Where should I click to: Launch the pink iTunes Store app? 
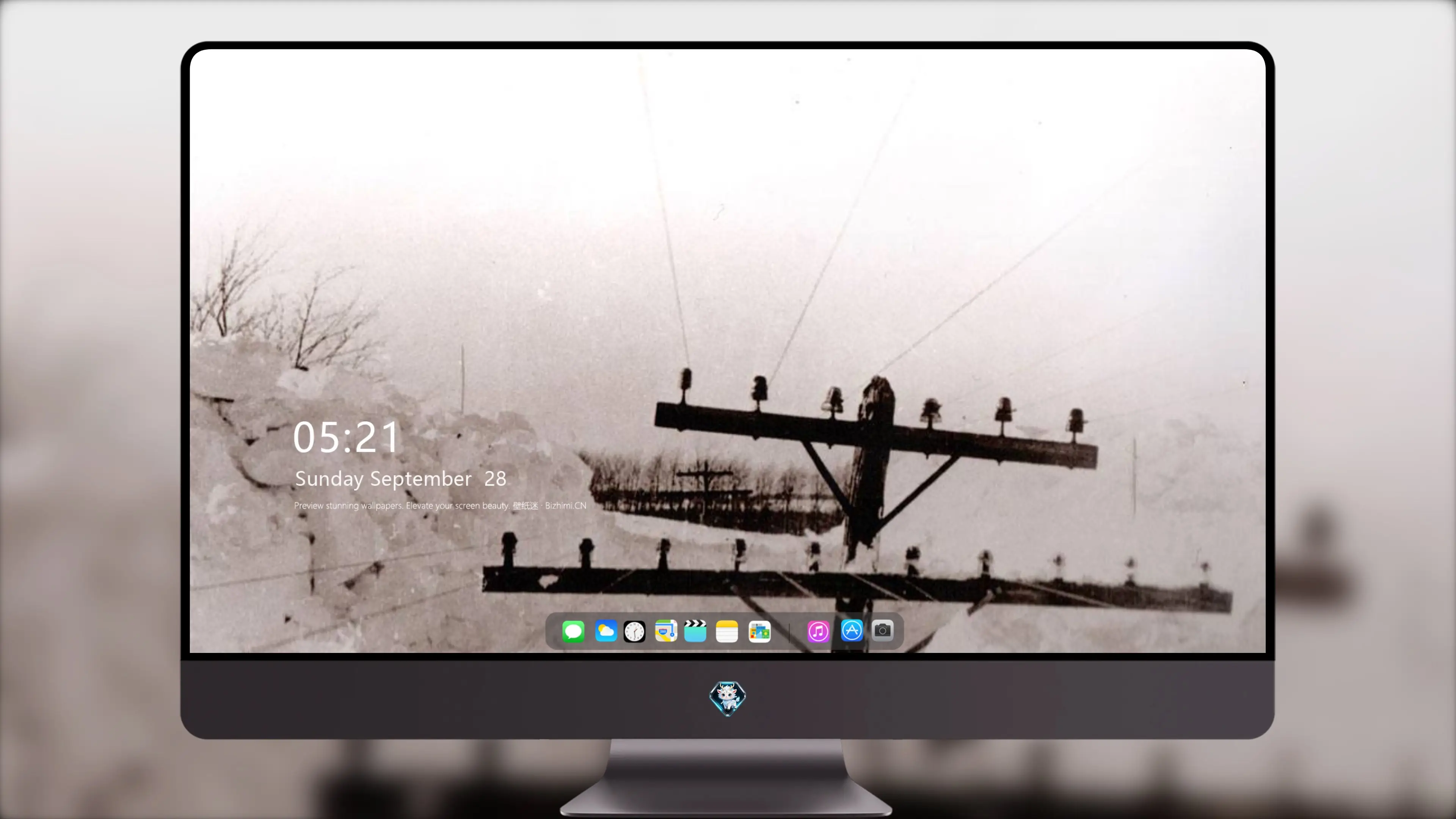click(x=819, y=631)
